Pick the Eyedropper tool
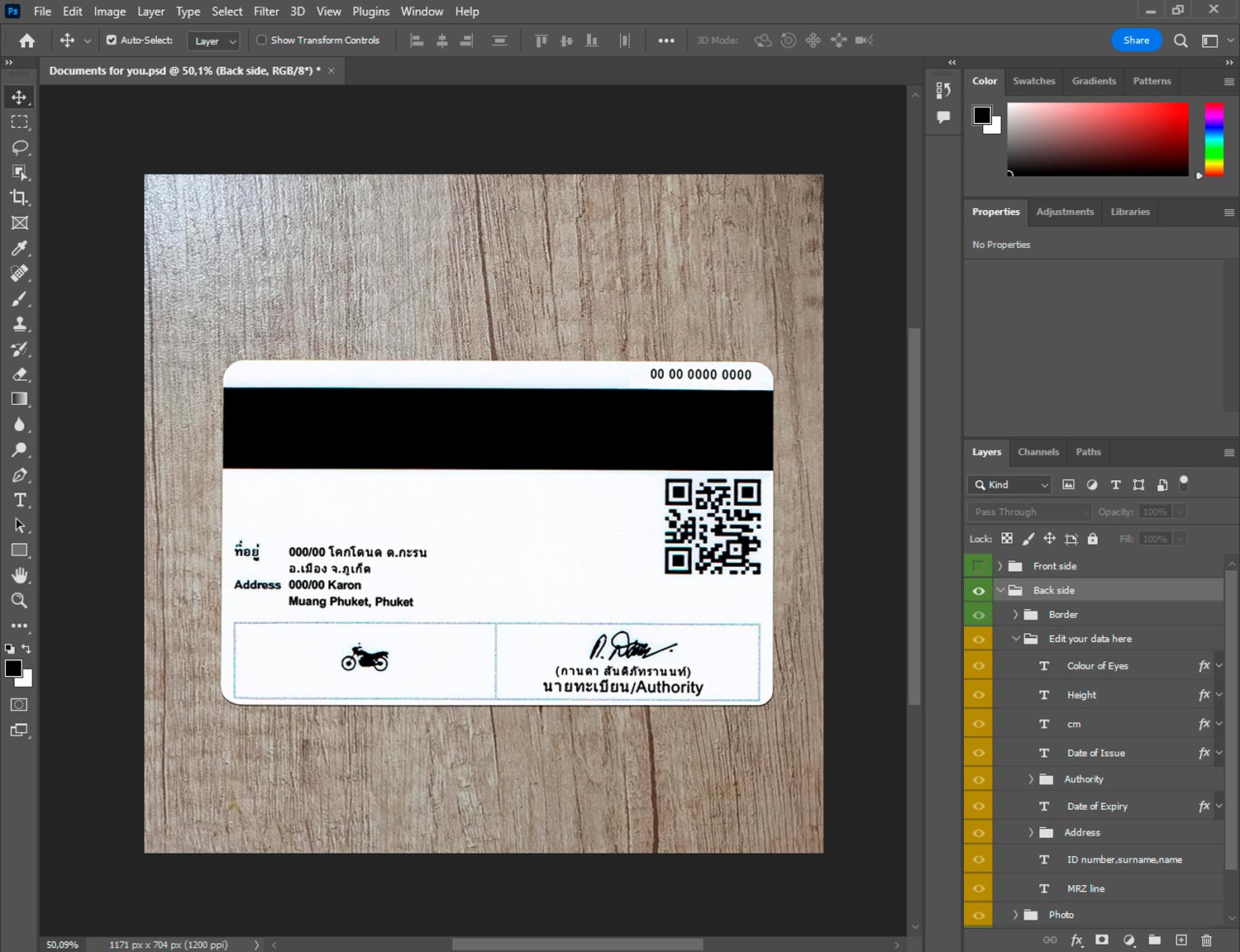 [19, 248]
